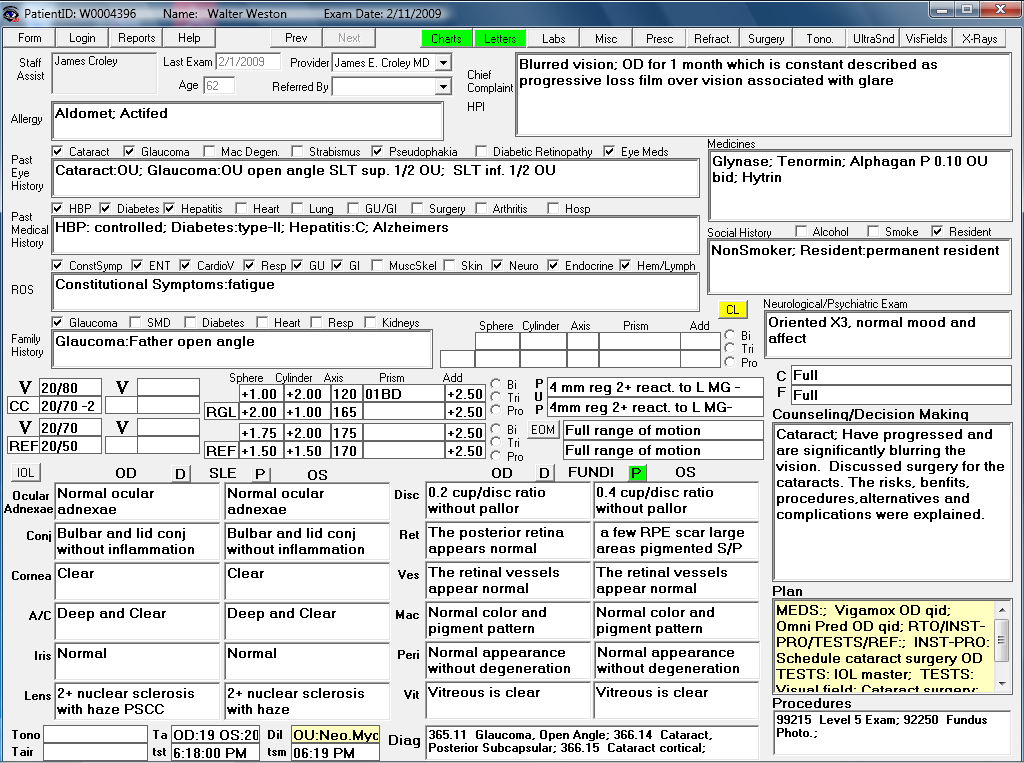Select the Bi radio next to CL

coord(729,334)
